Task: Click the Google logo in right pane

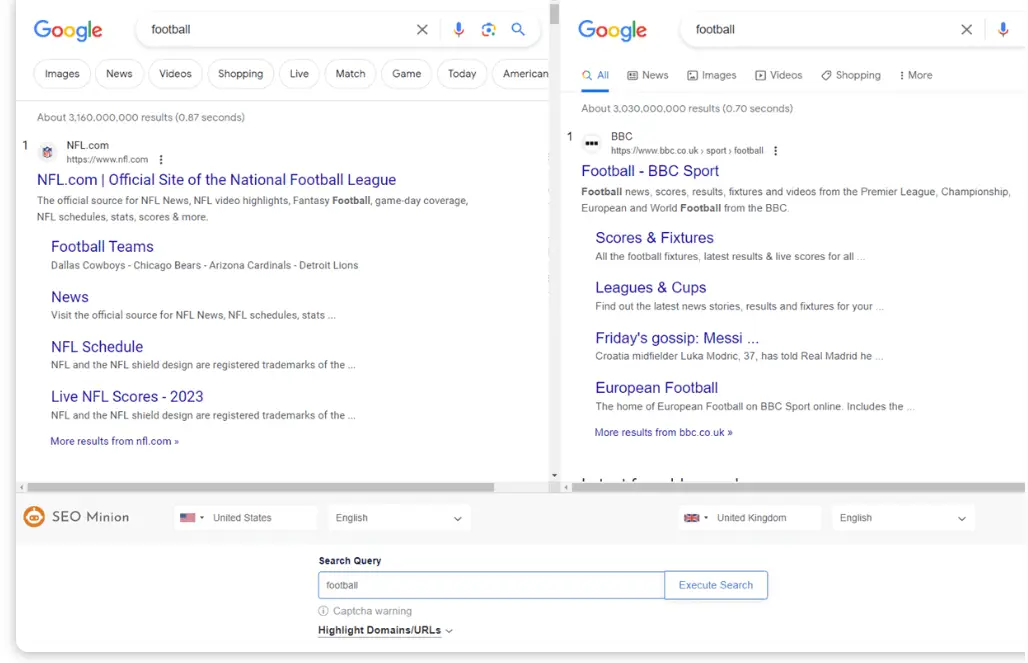Action: (612, 30)
